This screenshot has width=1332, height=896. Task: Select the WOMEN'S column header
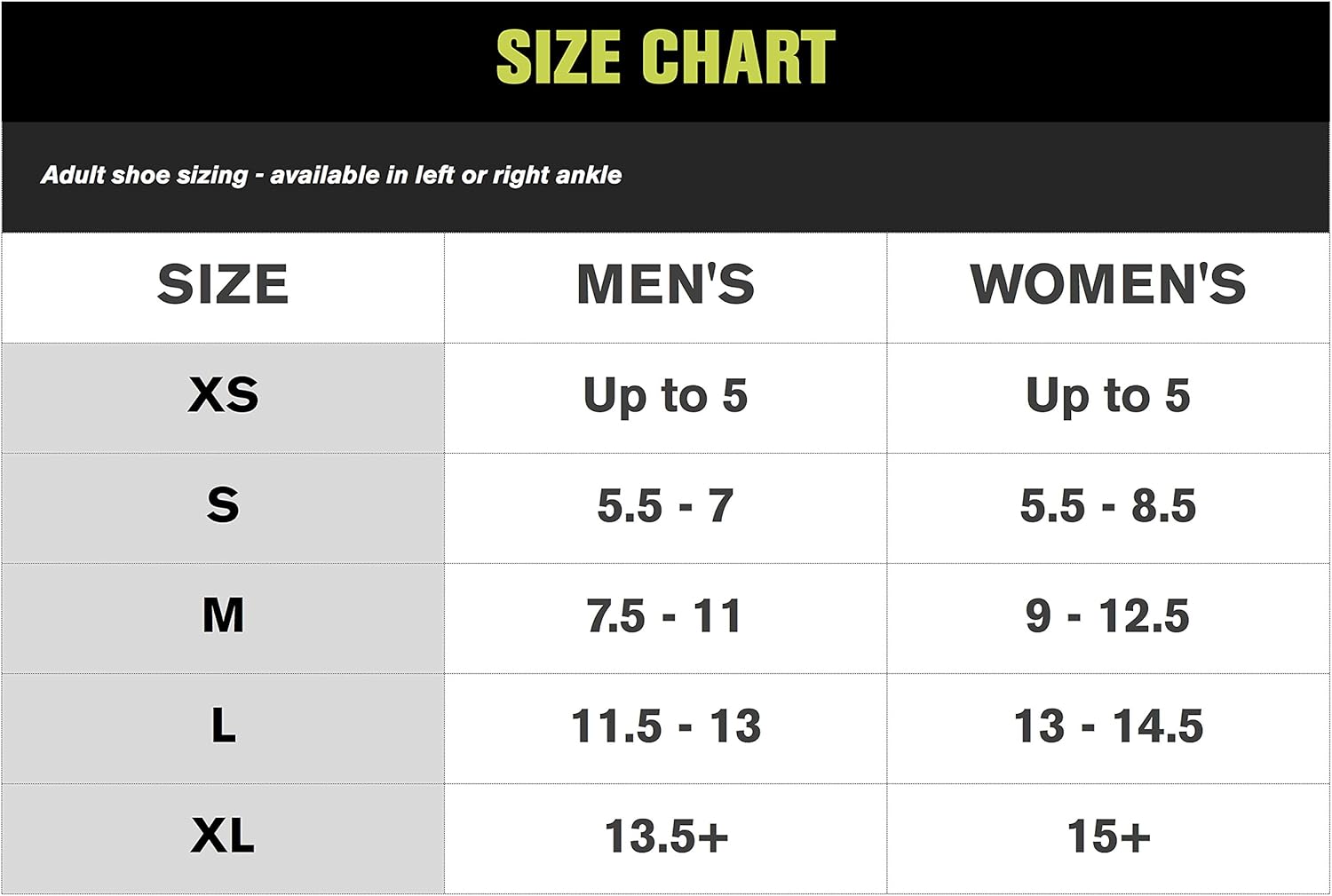tap(1107, 285)
